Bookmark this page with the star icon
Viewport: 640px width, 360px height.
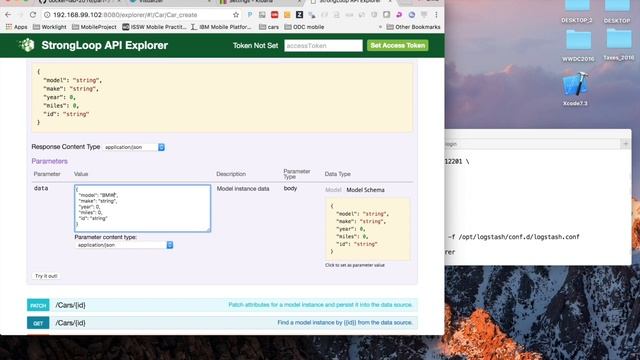tap(236, 15)
